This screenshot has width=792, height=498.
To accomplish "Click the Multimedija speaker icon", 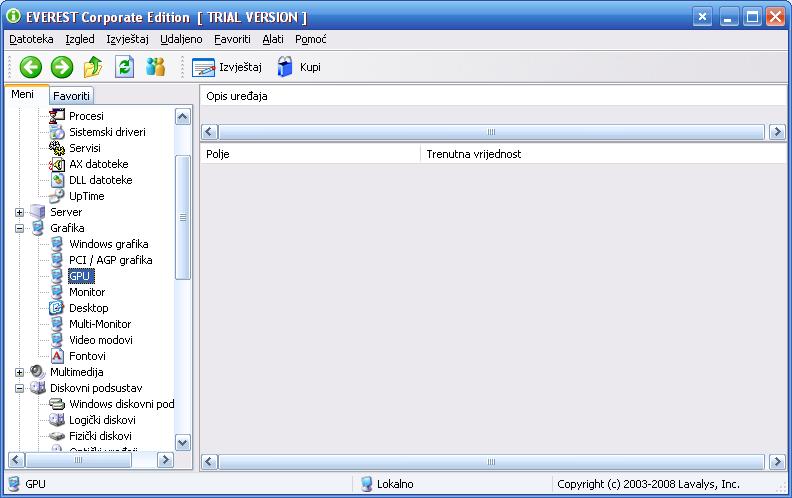I will coord(38,372).
